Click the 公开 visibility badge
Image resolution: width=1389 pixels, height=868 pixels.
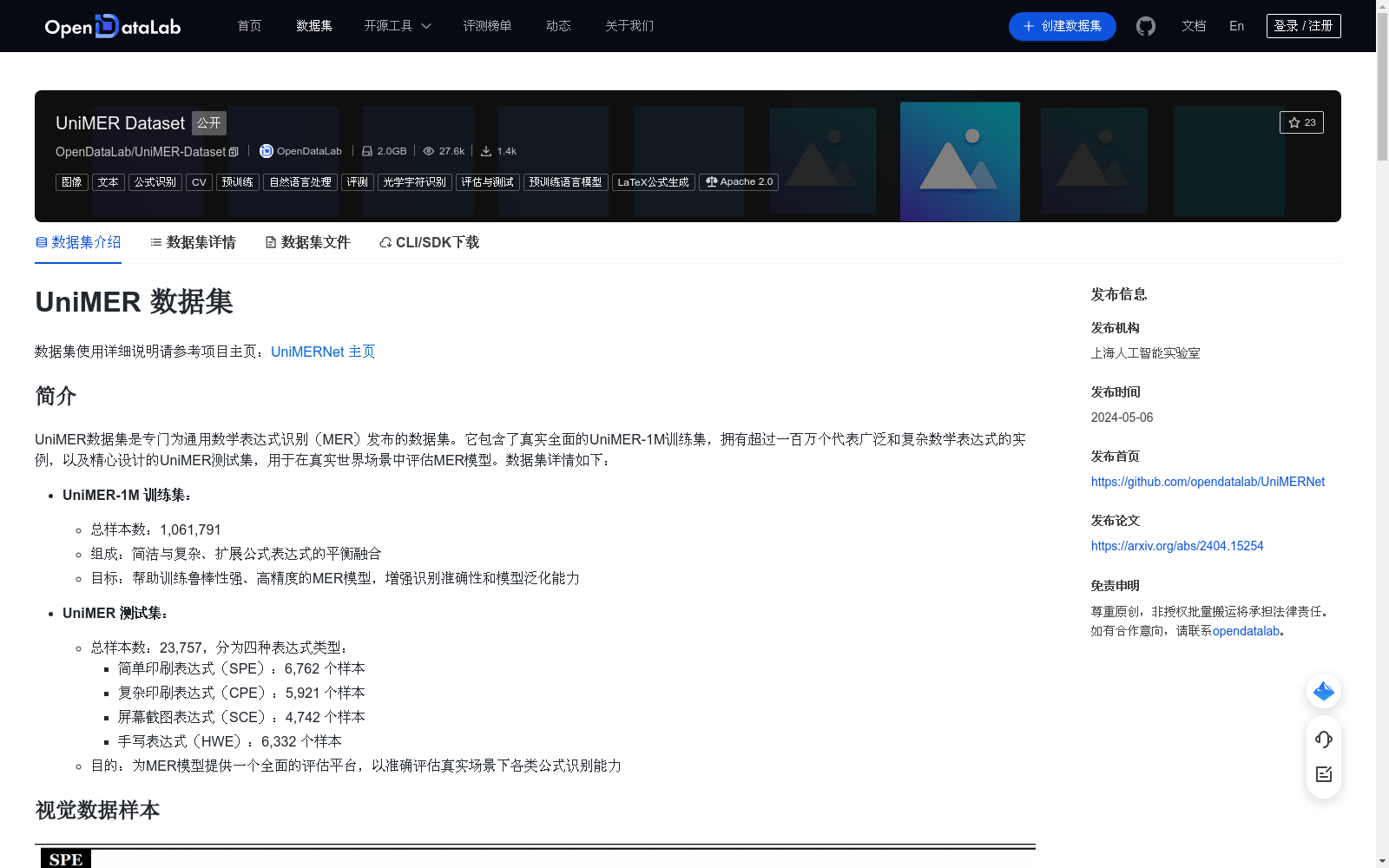point(209,123)
